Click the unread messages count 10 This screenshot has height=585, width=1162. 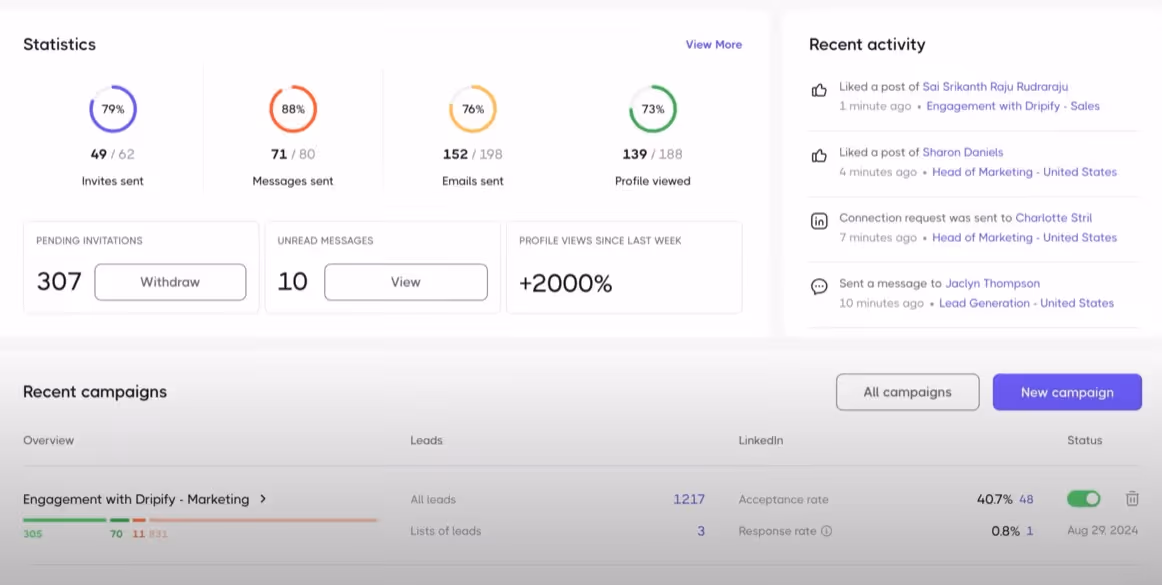coord(293,282)
